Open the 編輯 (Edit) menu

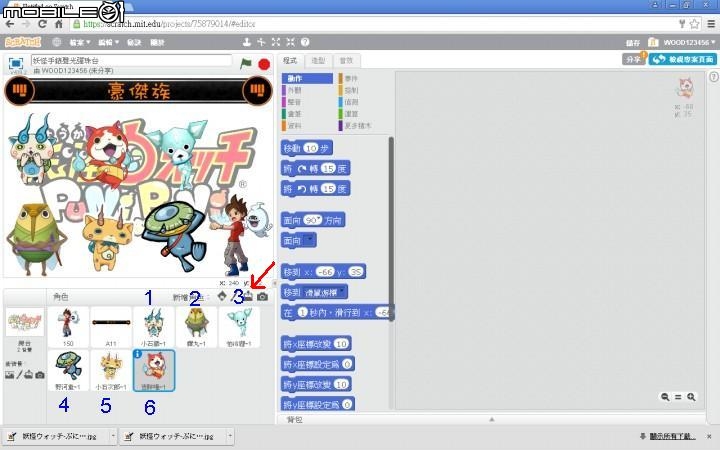click(108, 42)
